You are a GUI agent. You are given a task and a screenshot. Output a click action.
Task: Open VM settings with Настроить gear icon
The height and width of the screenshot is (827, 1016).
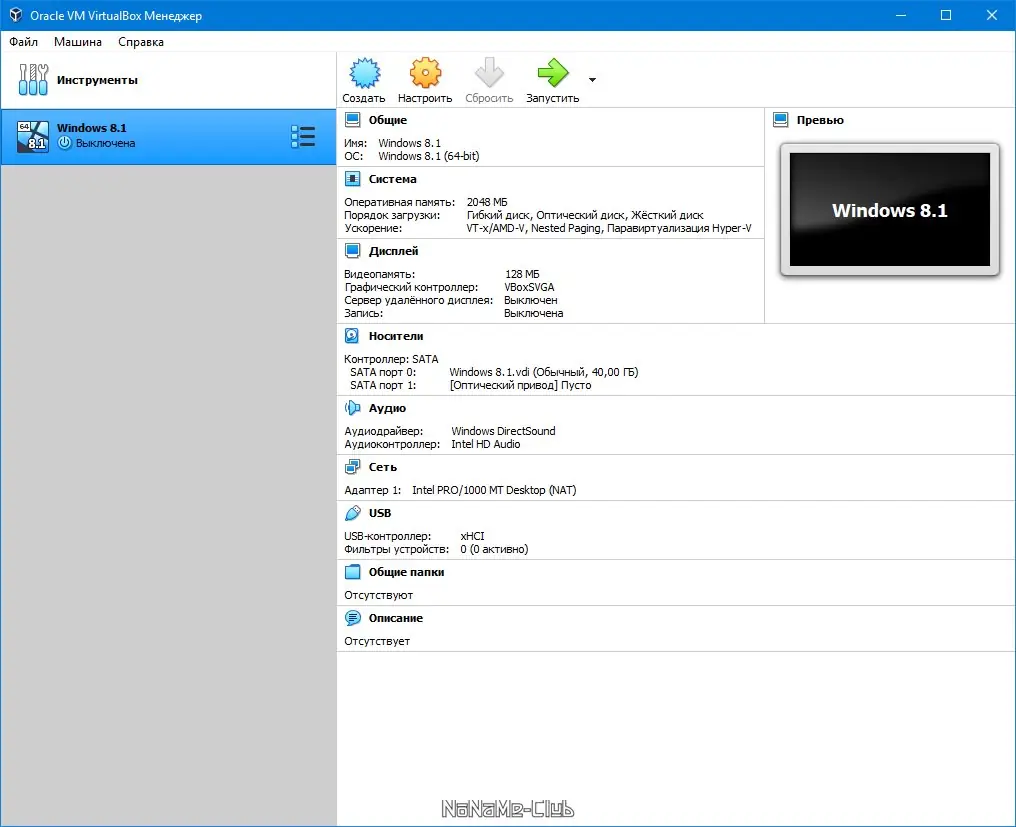(x=425, y=73)
